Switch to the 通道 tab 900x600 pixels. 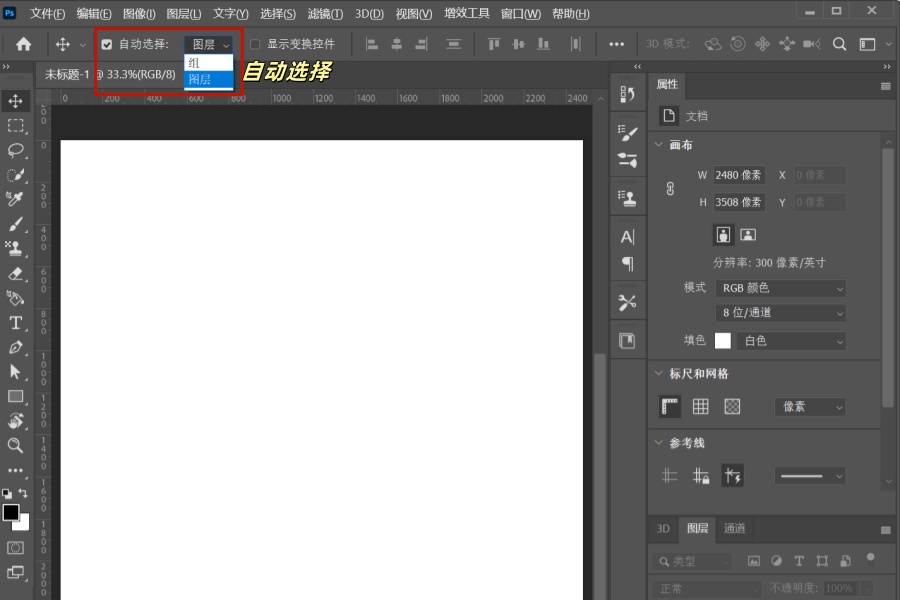coord(734,528)
